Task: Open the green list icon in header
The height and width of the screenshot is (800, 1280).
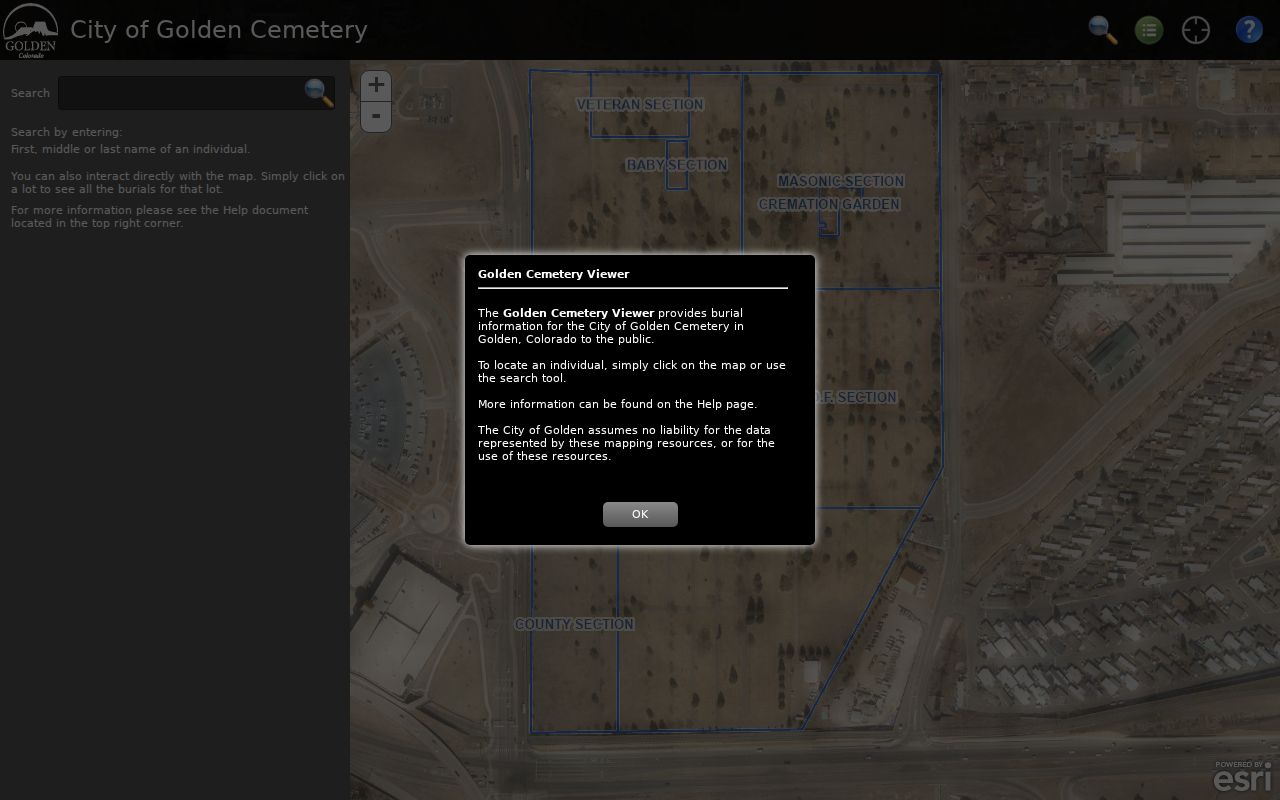Action: coord(1149,30)
